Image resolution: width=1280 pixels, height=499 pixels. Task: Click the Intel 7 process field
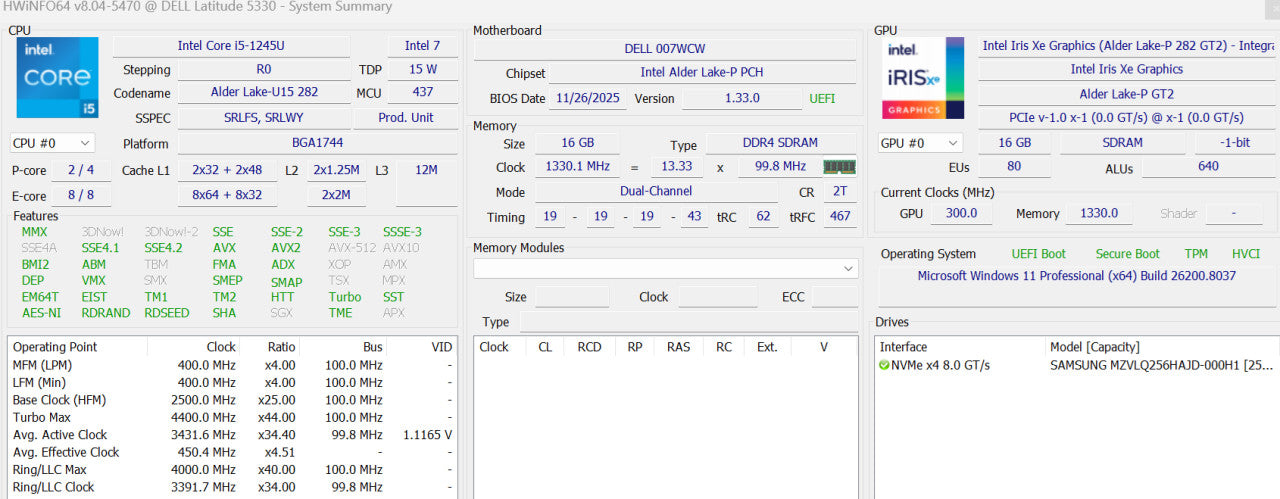[422, 46]
